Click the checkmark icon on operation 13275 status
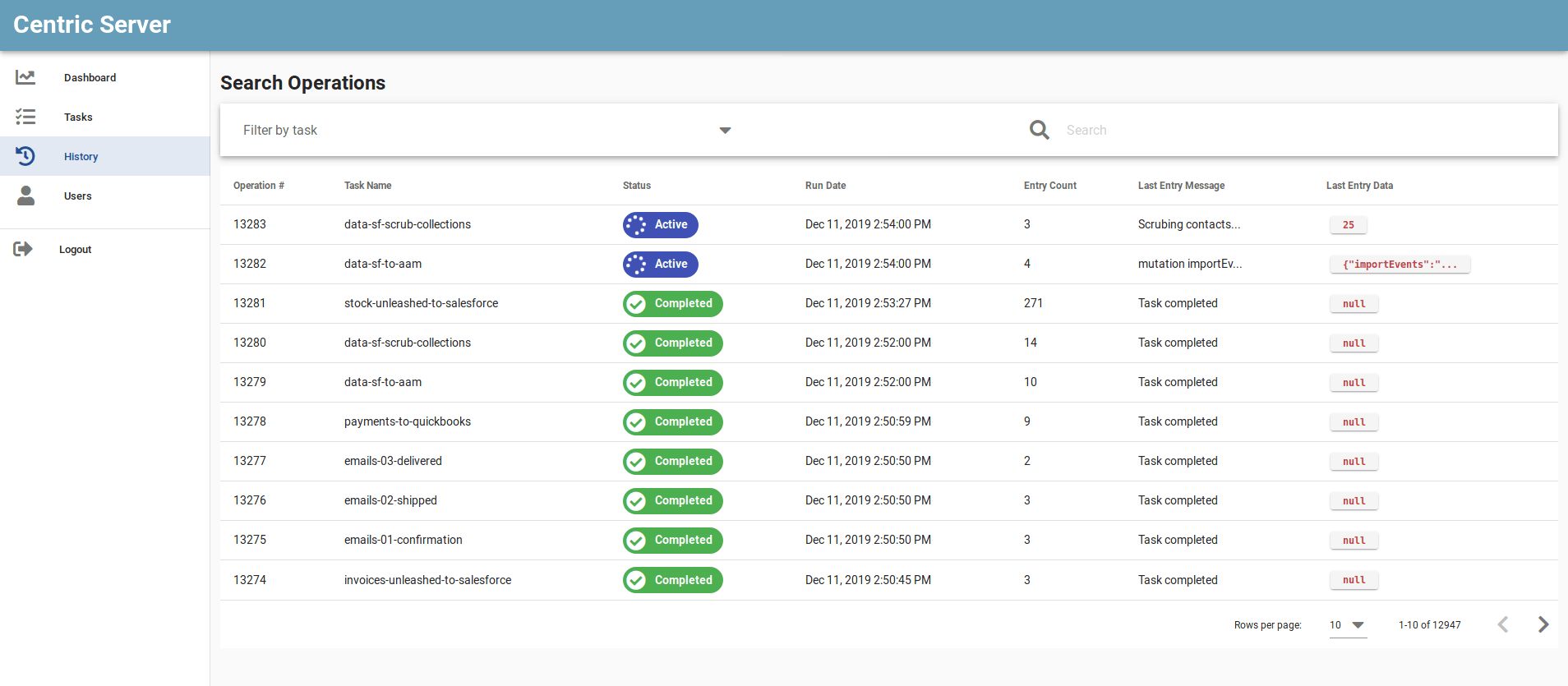 coord(635,540)
